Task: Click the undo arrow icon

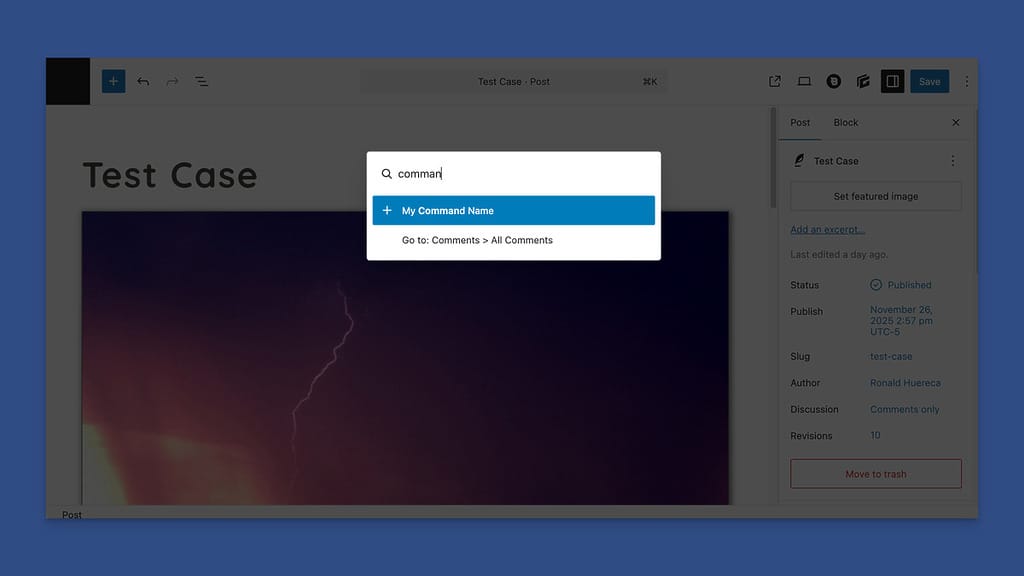Action: 143,82
